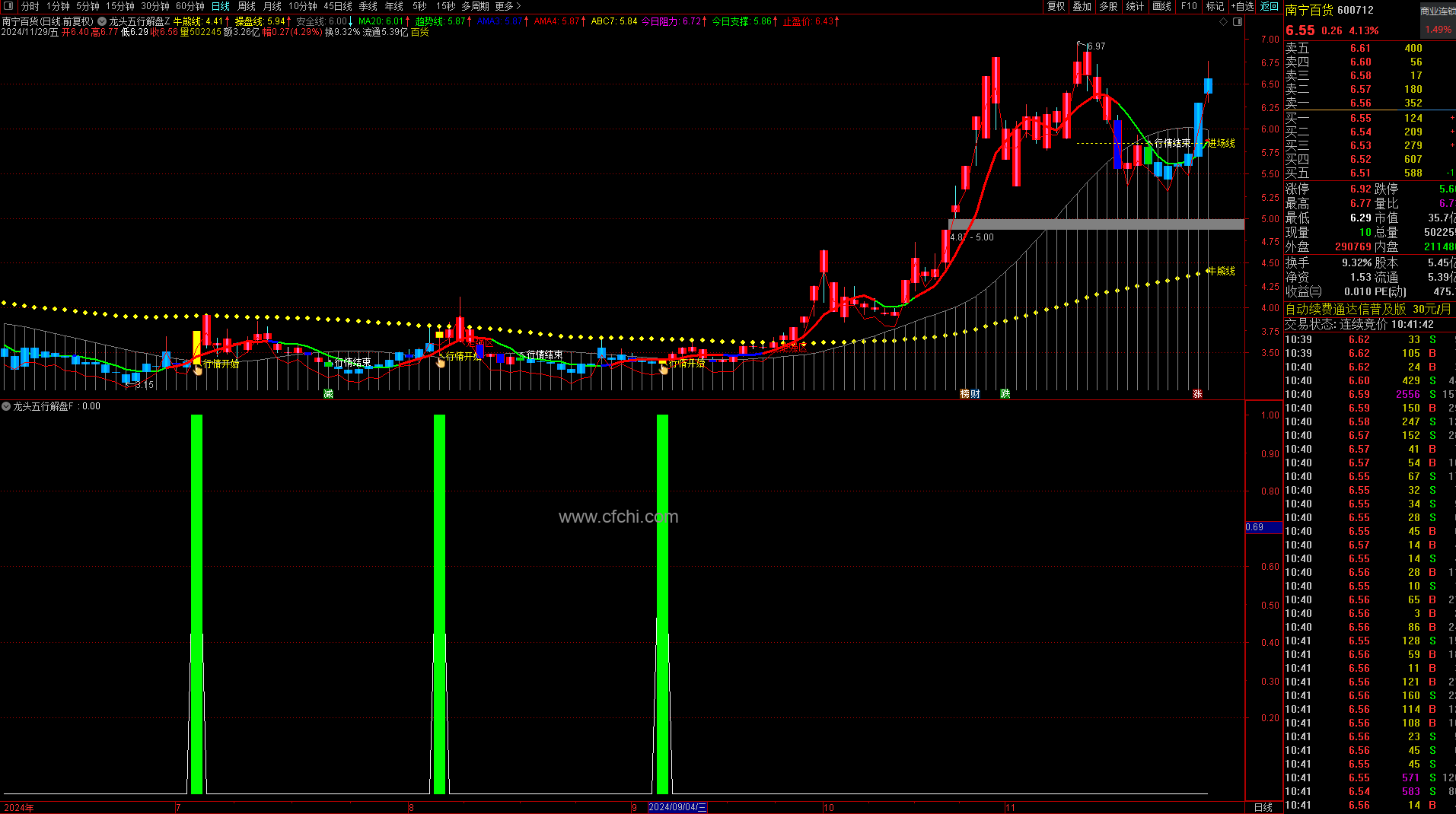
Task: Click the 进场线 label on the chart
Action: point(1222,143)
